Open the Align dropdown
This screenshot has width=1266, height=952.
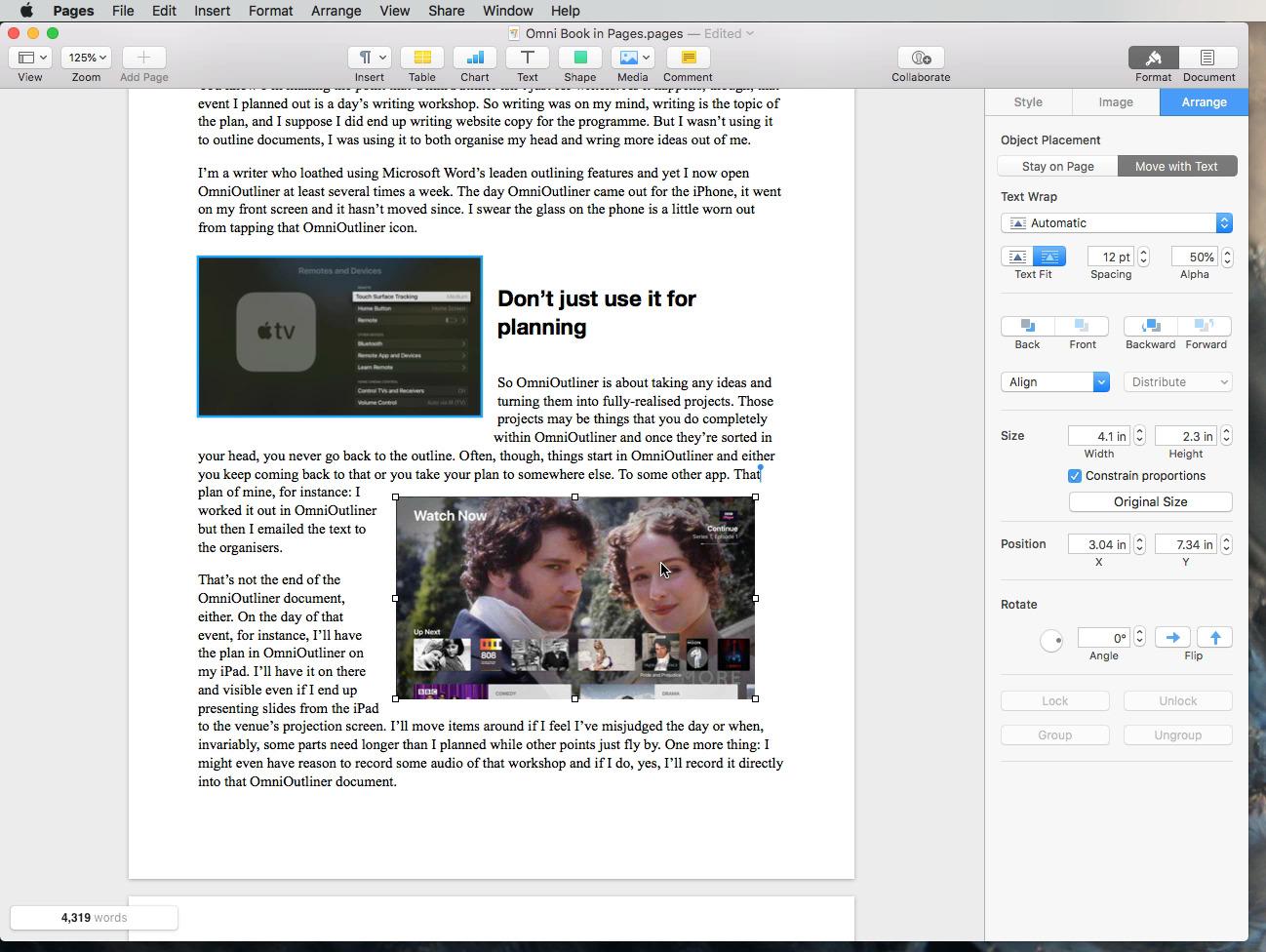1055,381
